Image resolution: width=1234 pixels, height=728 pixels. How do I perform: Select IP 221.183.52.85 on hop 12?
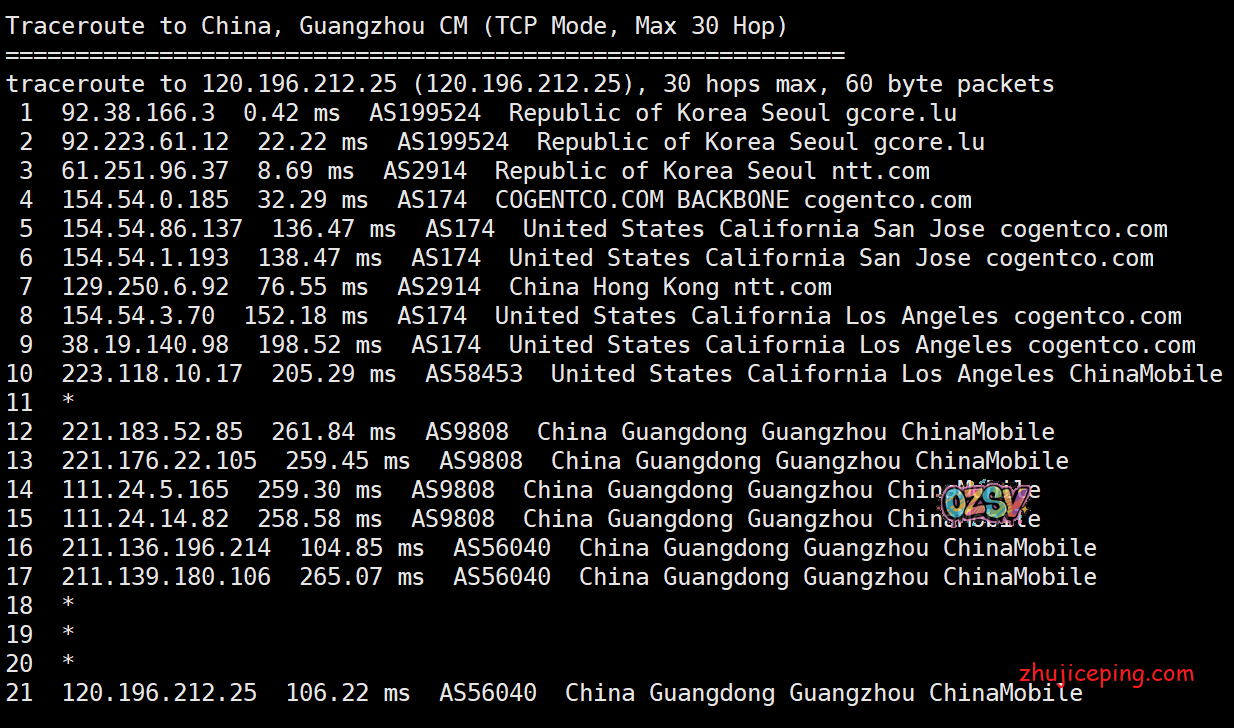(x=152, y=432)
